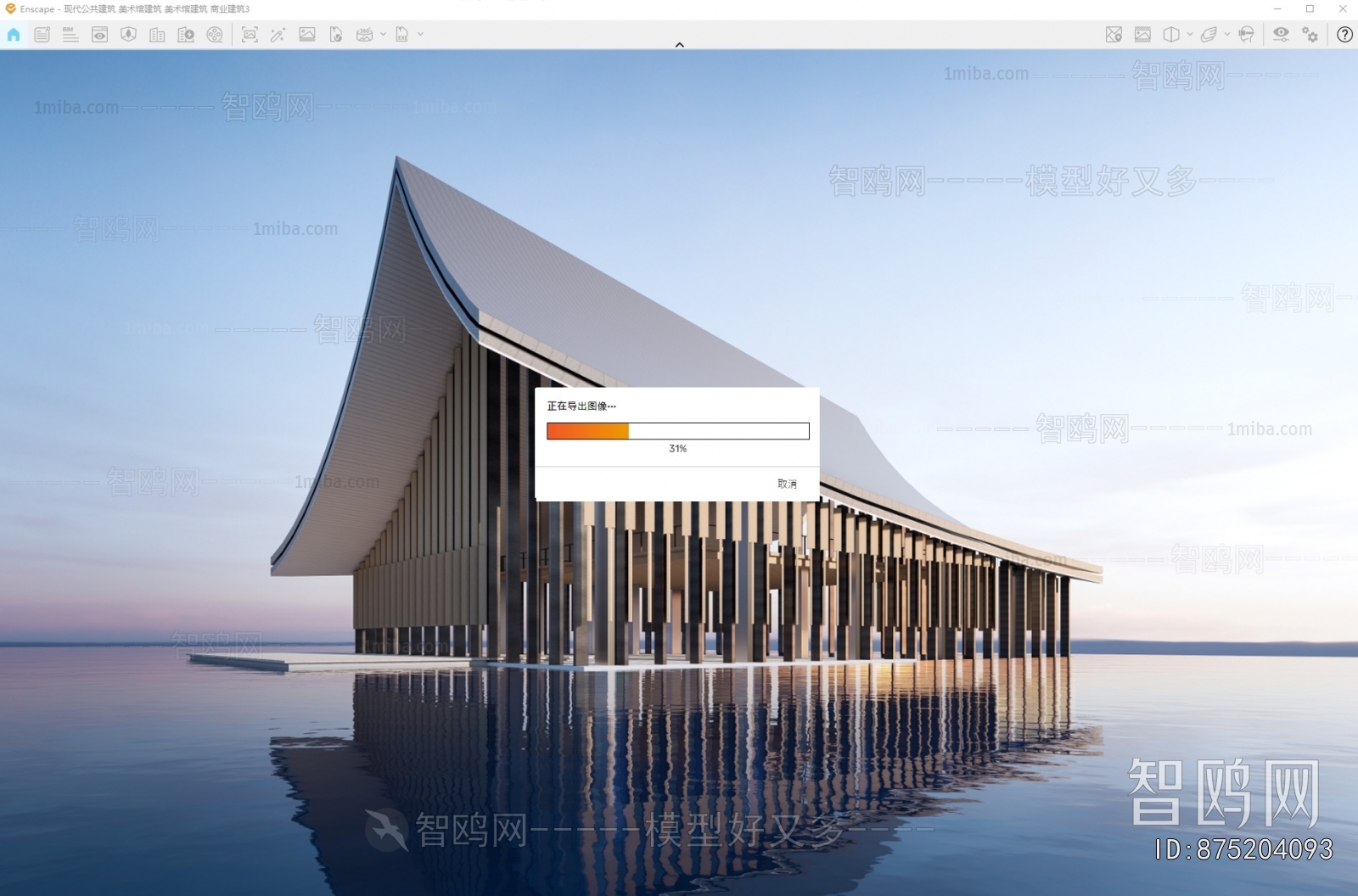This screenshot has height=896, width=1358.
Task: Open Enscape general settings gears
Action: [x=1310, y=35]
